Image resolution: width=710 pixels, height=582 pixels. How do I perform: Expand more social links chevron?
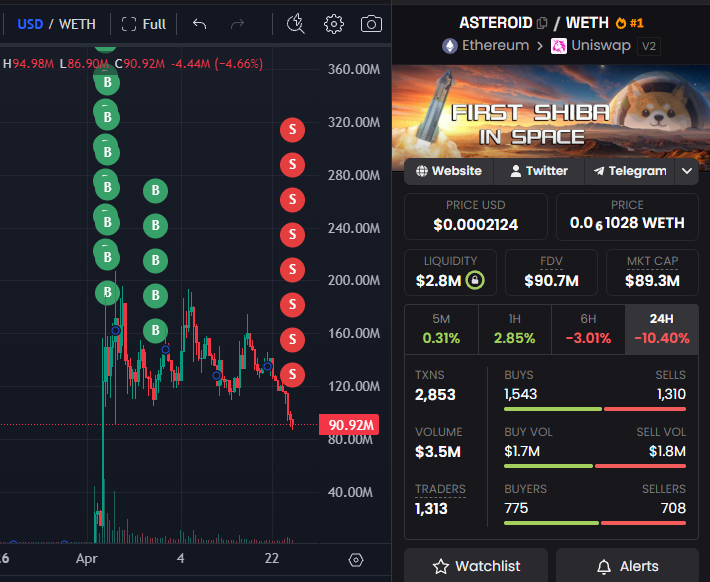pos(687,171)
